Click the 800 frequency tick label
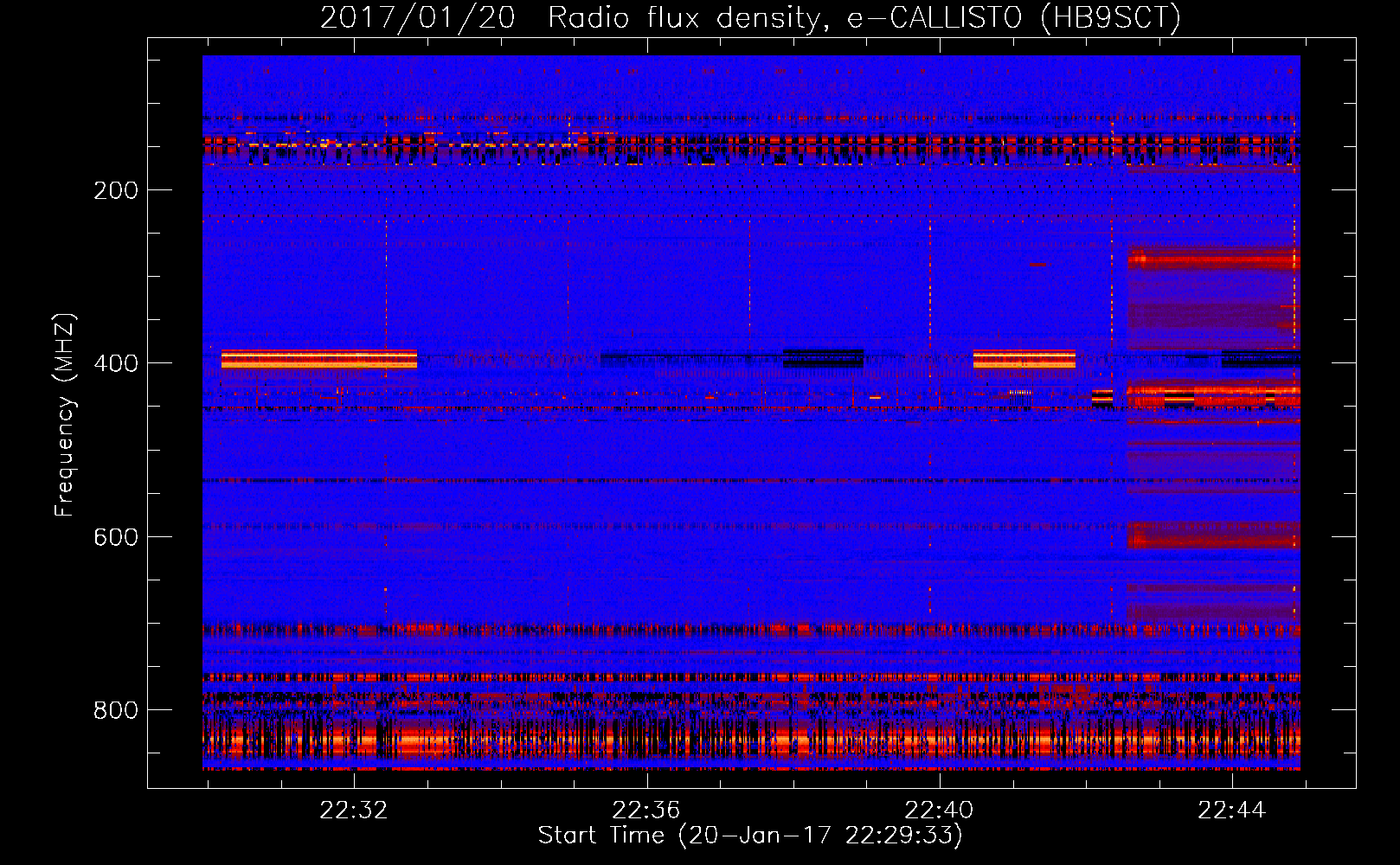Screen dimensions: 1400x865 tap(116, 710)
